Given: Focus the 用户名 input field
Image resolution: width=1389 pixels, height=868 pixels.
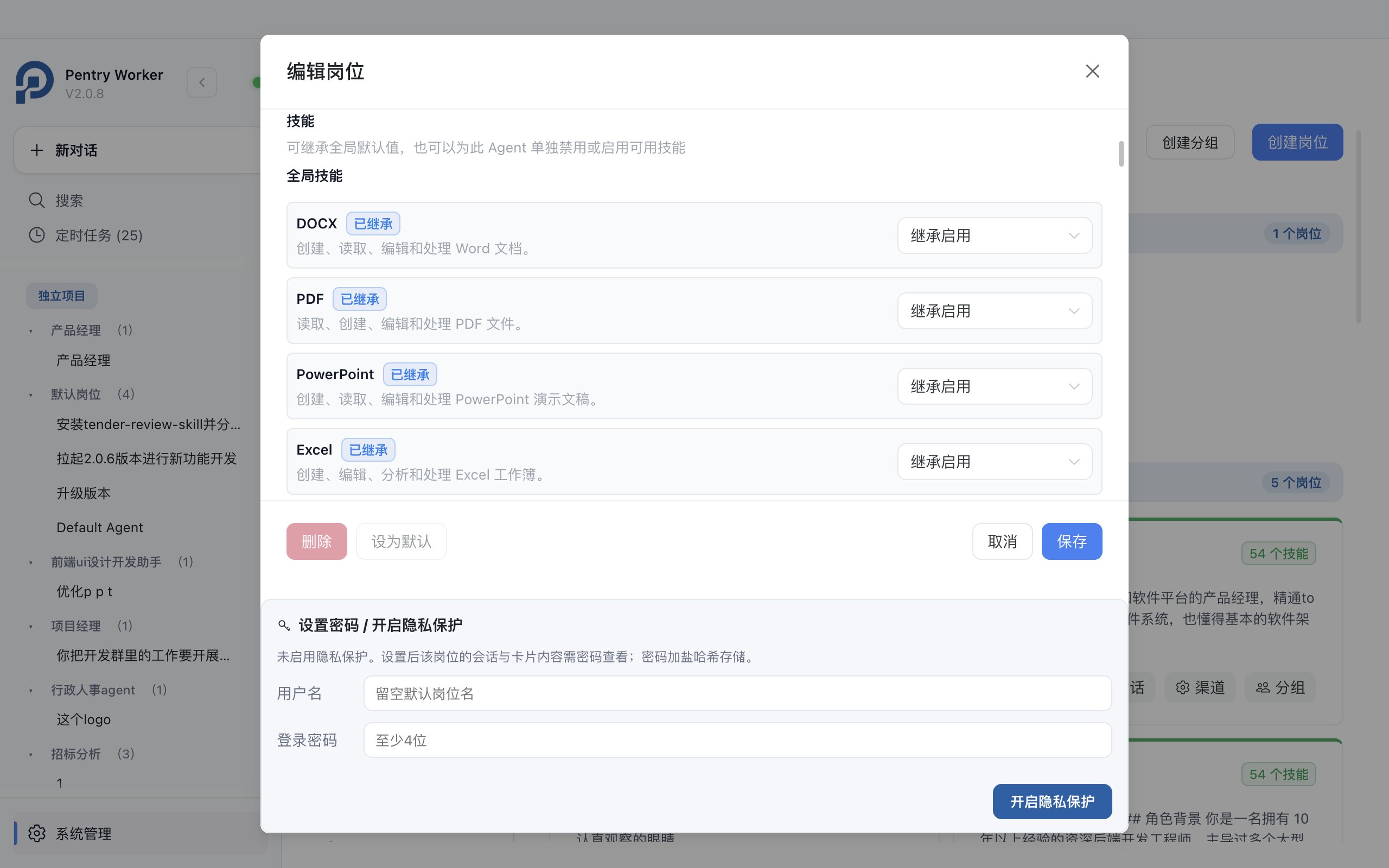Looking at the screenshot, I should pos(737,693).
